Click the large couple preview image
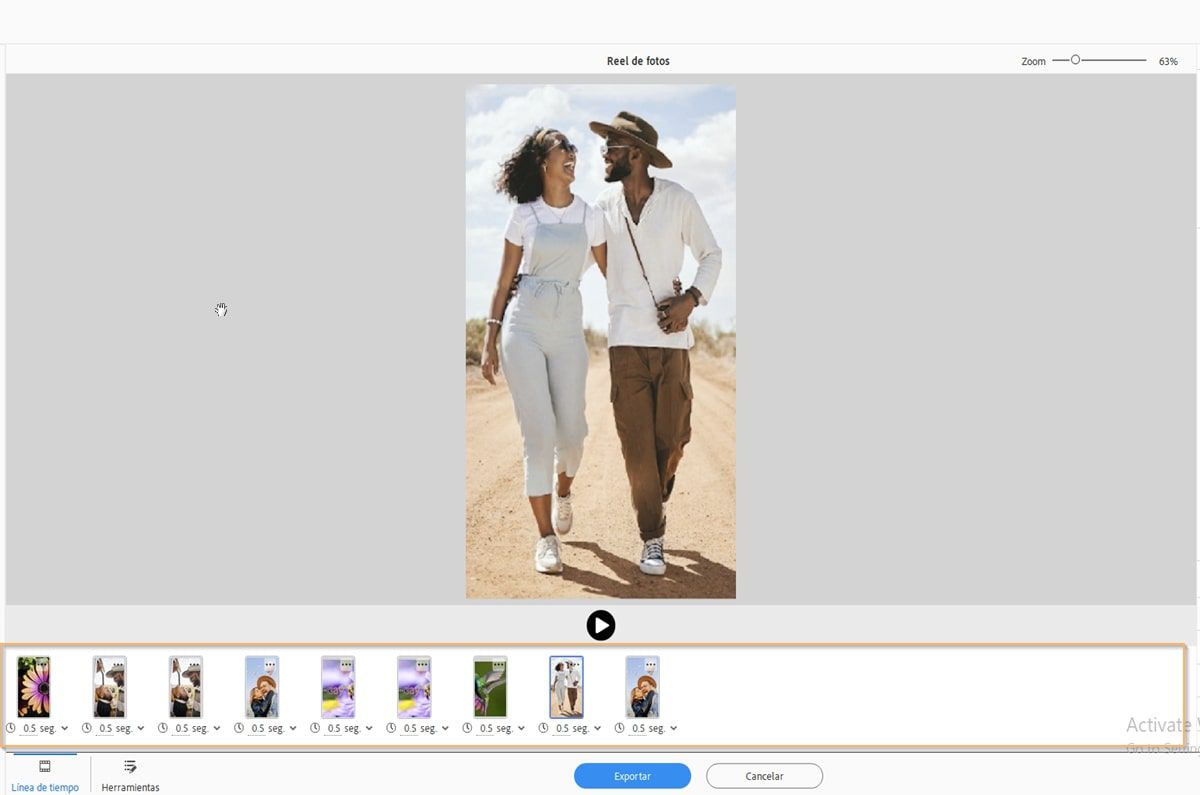1200x795 pixels. pos(601,342)
